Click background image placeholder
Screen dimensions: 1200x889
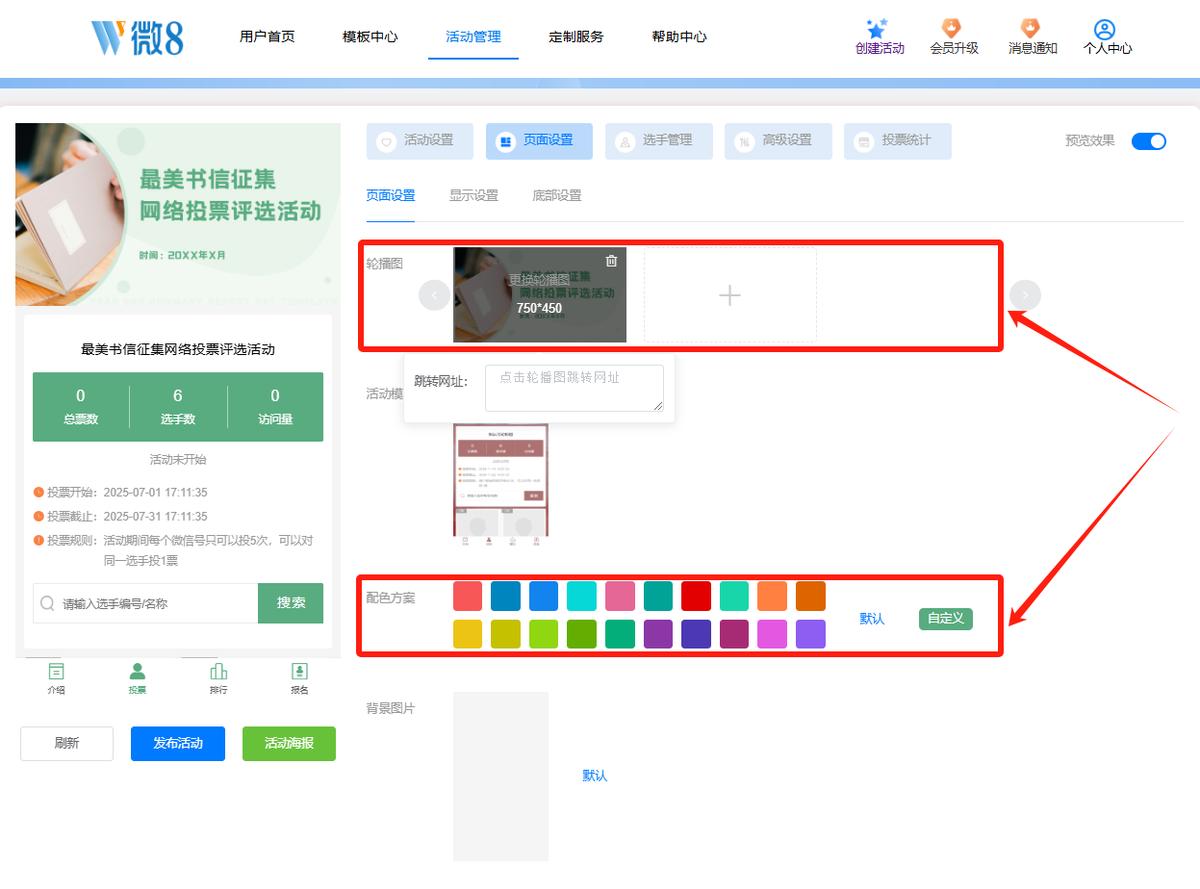pos(501,776)
